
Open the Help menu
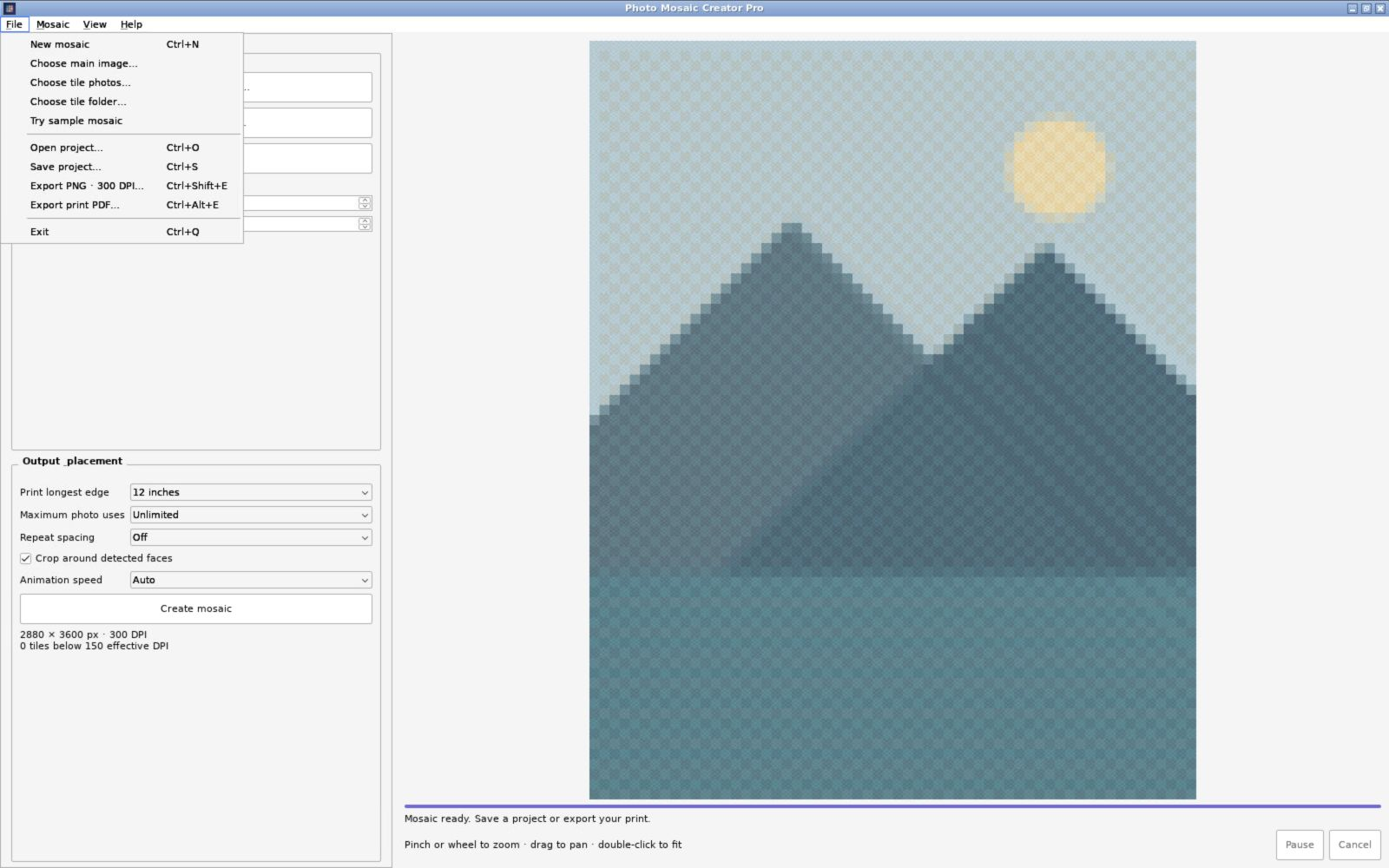pos(131,24)
